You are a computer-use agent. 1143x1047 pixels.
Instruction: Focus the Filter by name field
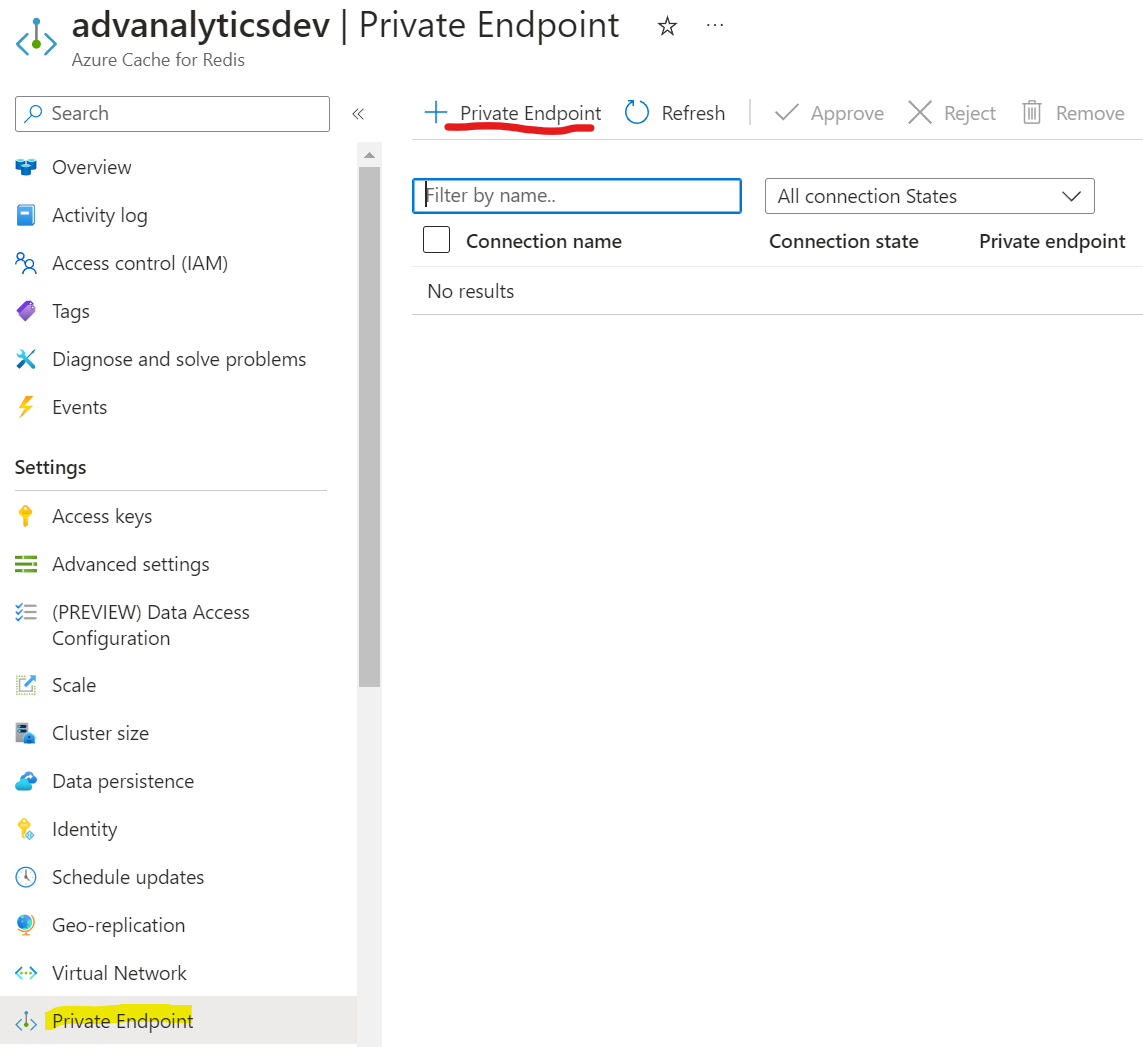pos(577,196)
